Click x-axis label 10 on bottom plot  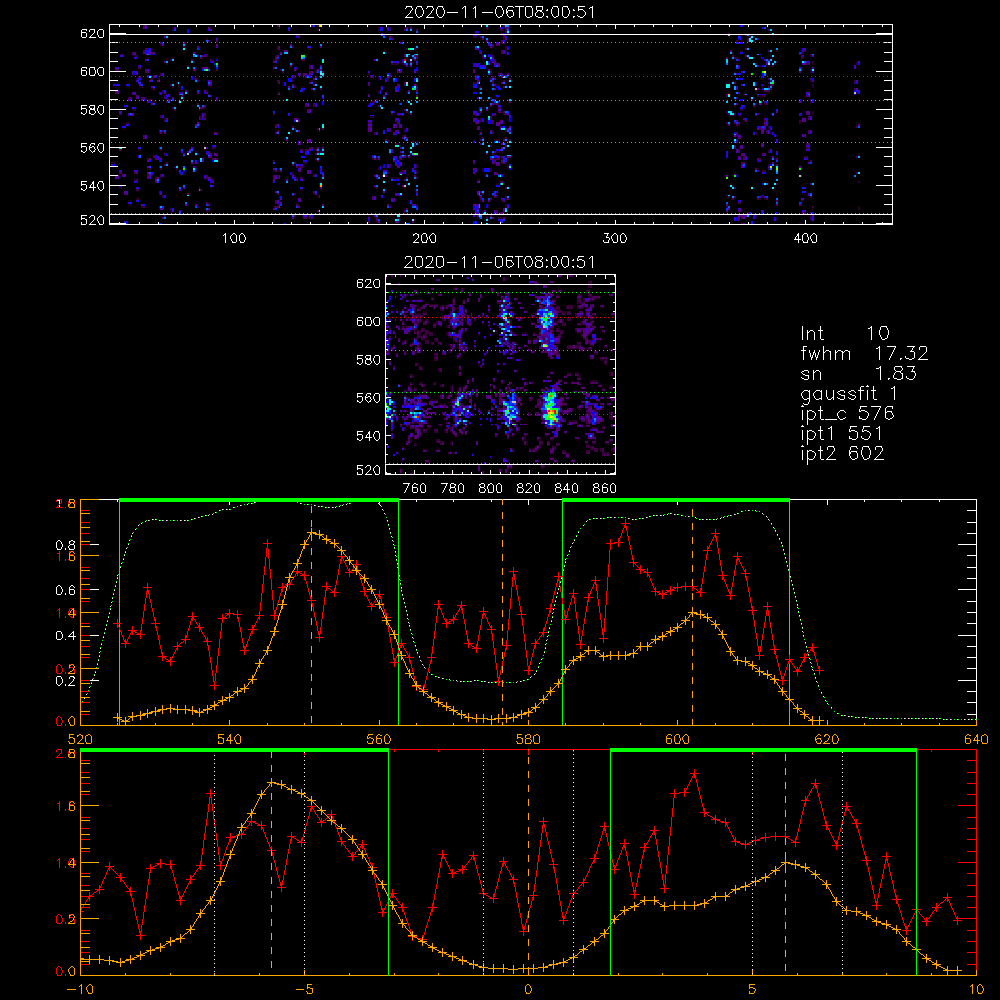point(976,990)
